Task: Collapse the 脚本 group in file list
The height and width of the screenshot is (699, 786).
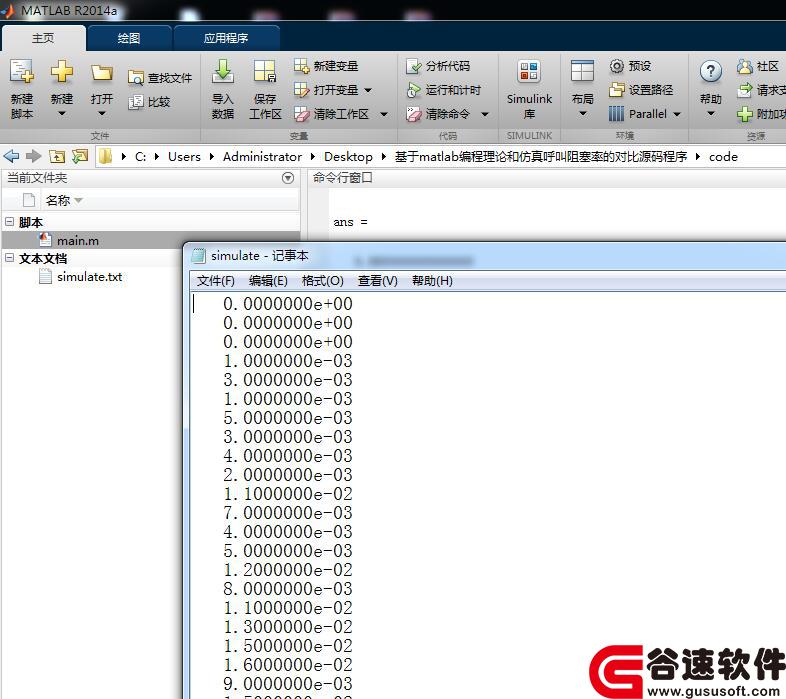Action: (10, 221)
